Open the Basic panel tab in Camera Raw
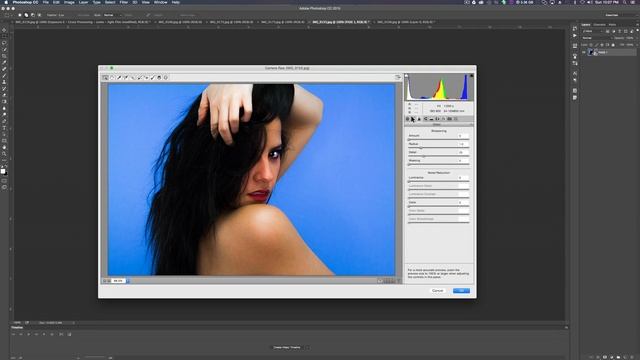Viewport: 640px width, 360px height. click(x=407, y=119)
